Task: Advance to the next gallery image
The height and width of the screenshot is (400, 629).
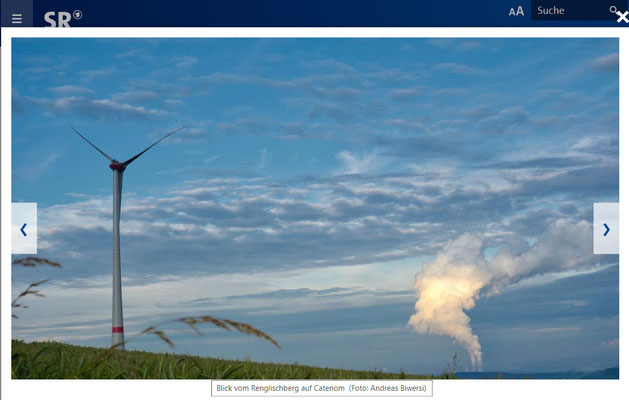Action: coord(606,228)
